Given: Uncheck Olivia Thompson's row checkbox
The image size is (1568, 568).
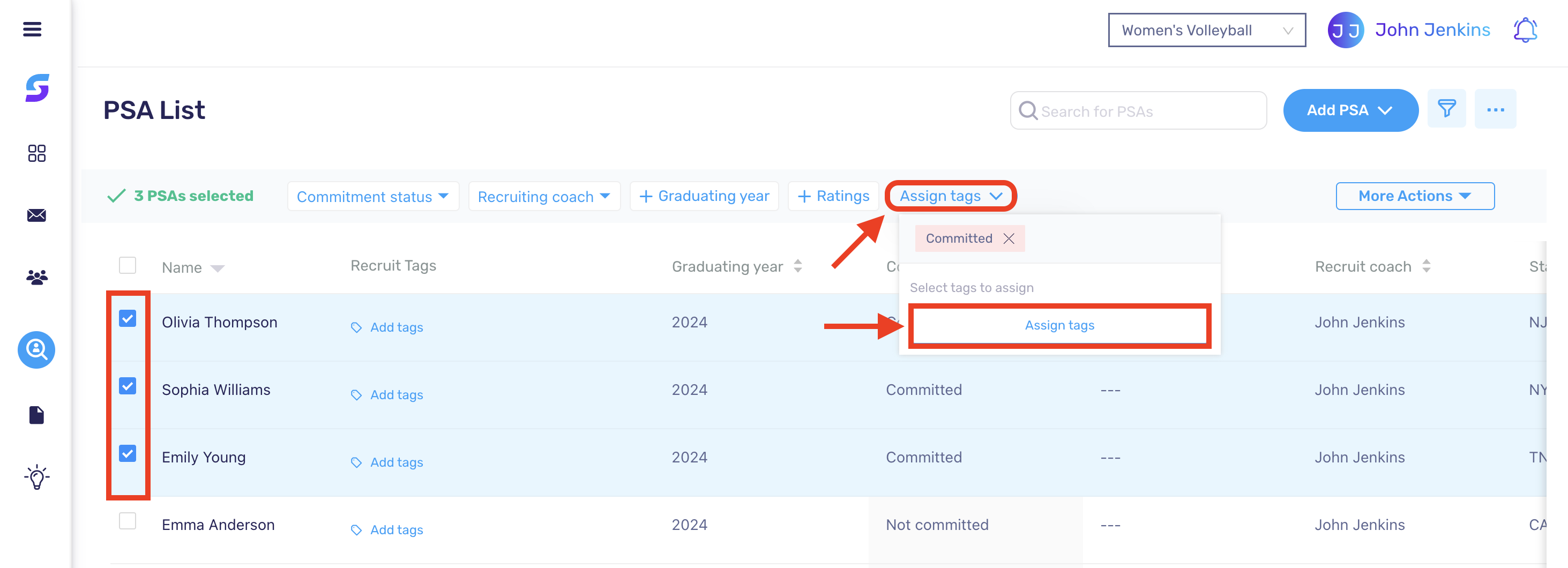Looking at the screenshot, I should click(127, 317).
